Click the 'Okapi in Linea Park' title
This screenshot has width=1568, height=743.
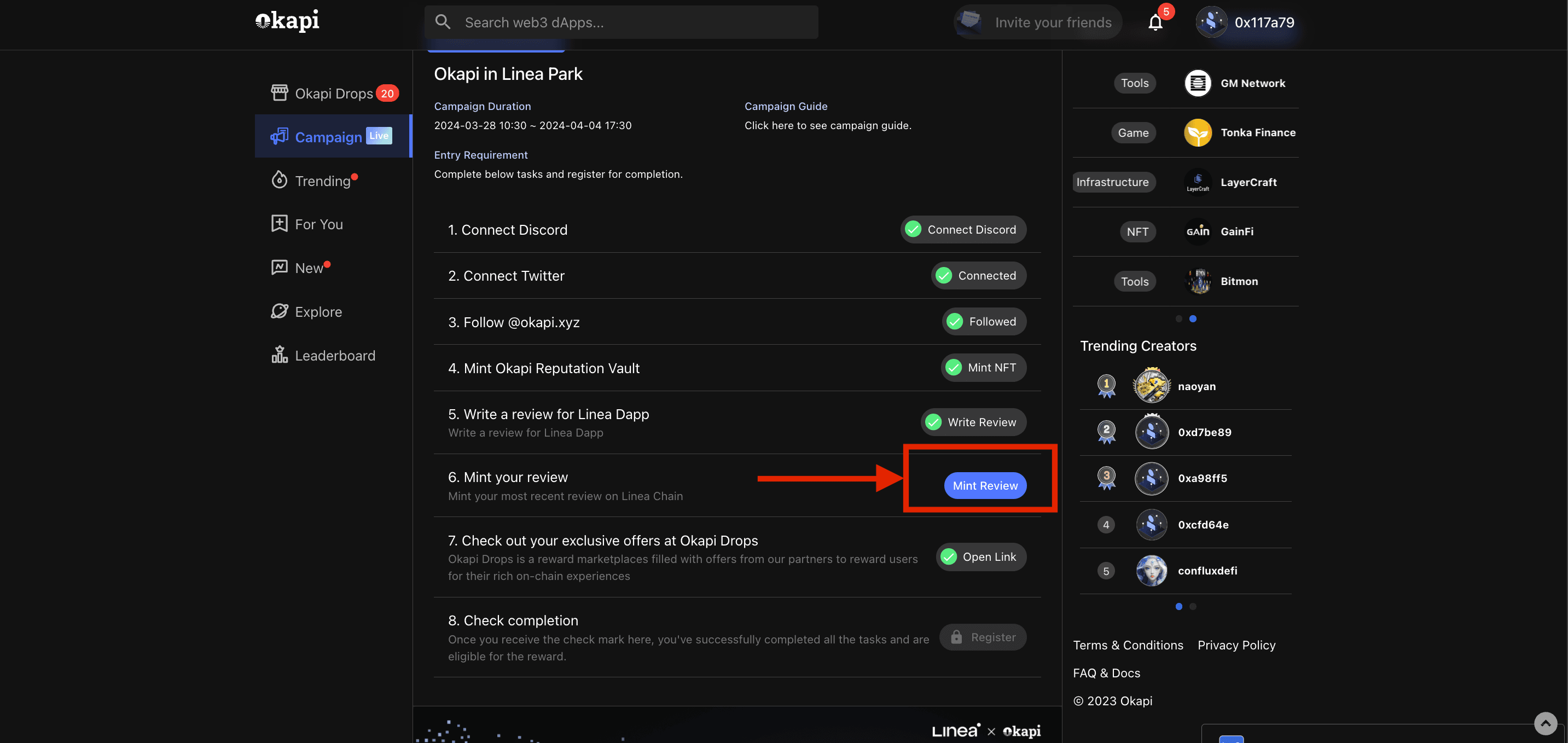(508, 74)
